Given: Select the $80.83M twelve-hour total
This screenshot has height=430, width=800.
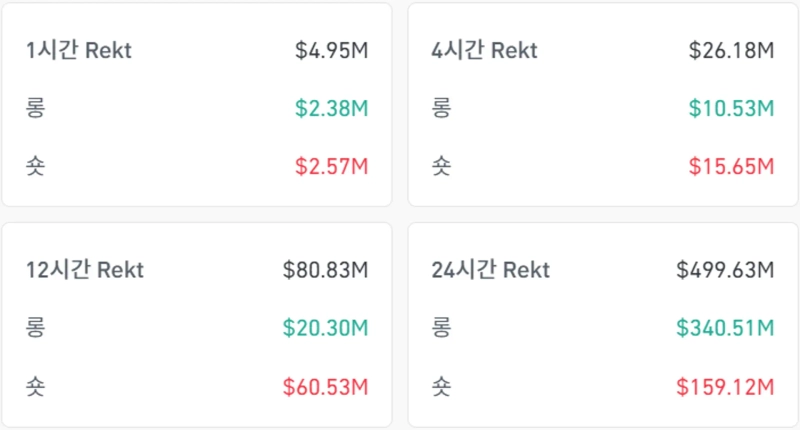Looking at the screenshot, I should click(x=326, y=270).
